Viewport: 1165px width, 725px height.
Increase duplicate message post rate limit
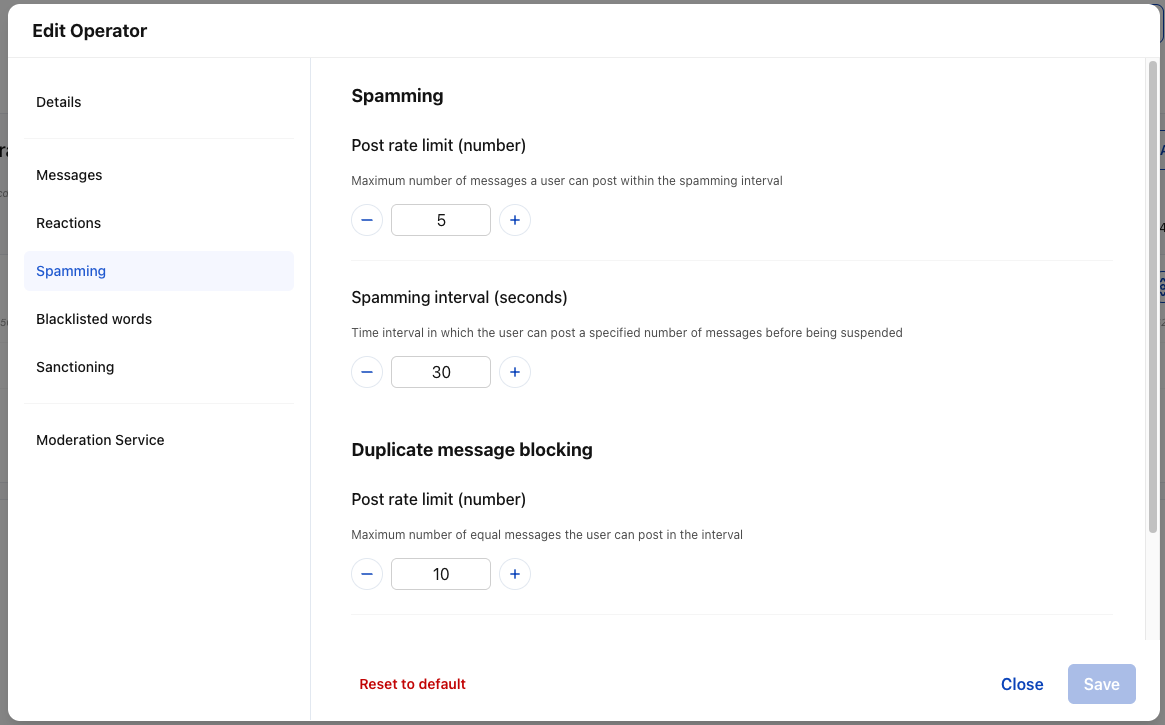pyautogui.click(x=515, y=574)
